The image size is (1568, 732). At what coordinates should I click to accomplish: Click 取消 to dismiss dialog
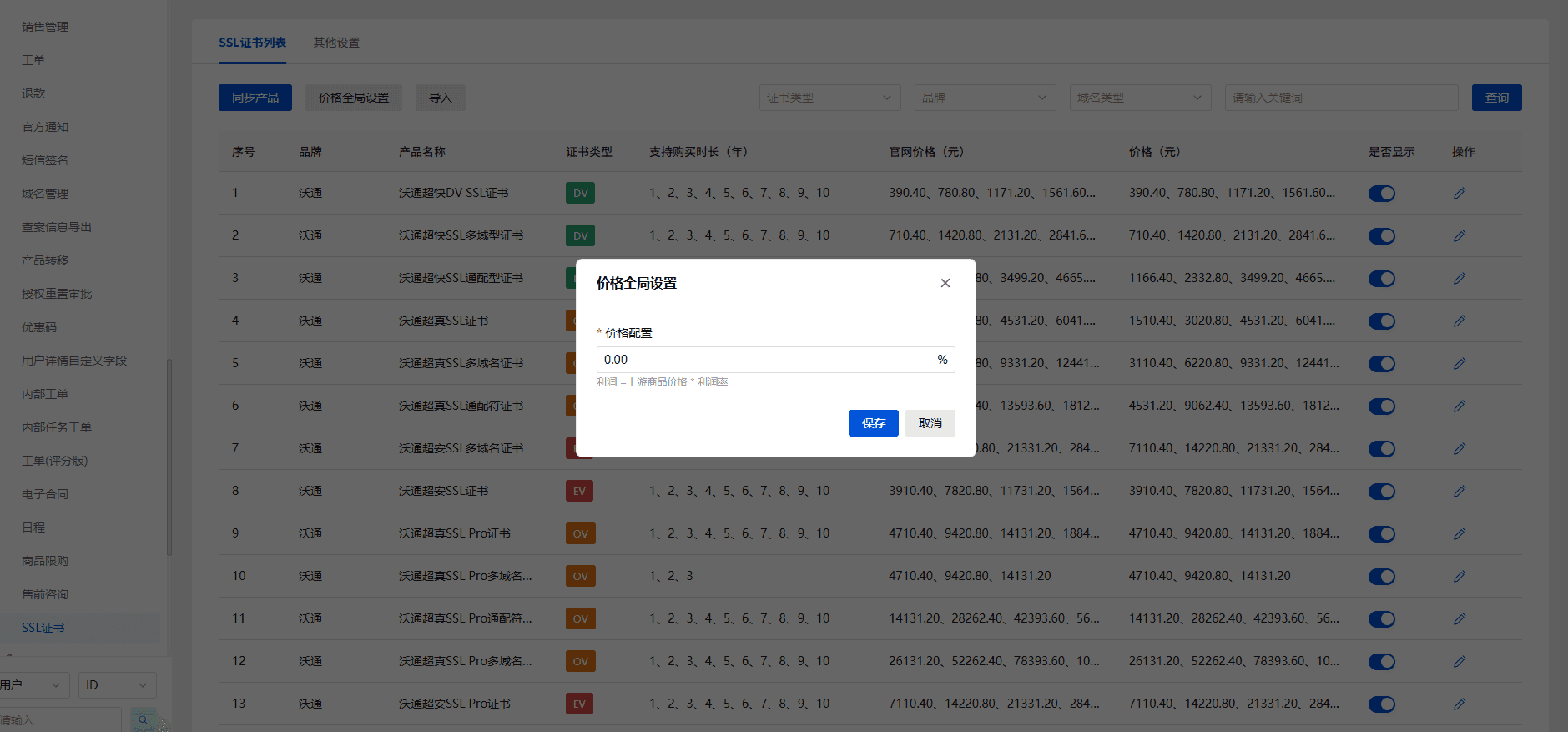point(930,423)
